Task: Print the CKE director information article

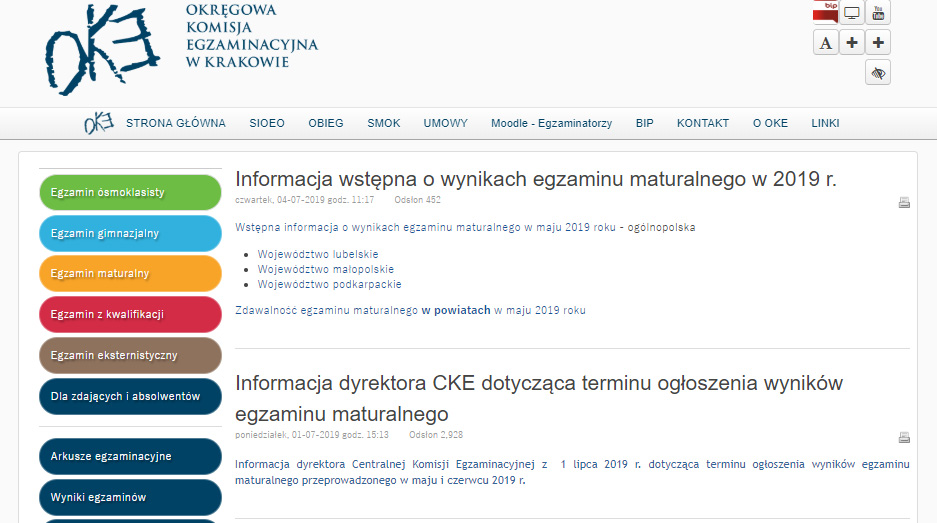Action: [x=904, y=437]
